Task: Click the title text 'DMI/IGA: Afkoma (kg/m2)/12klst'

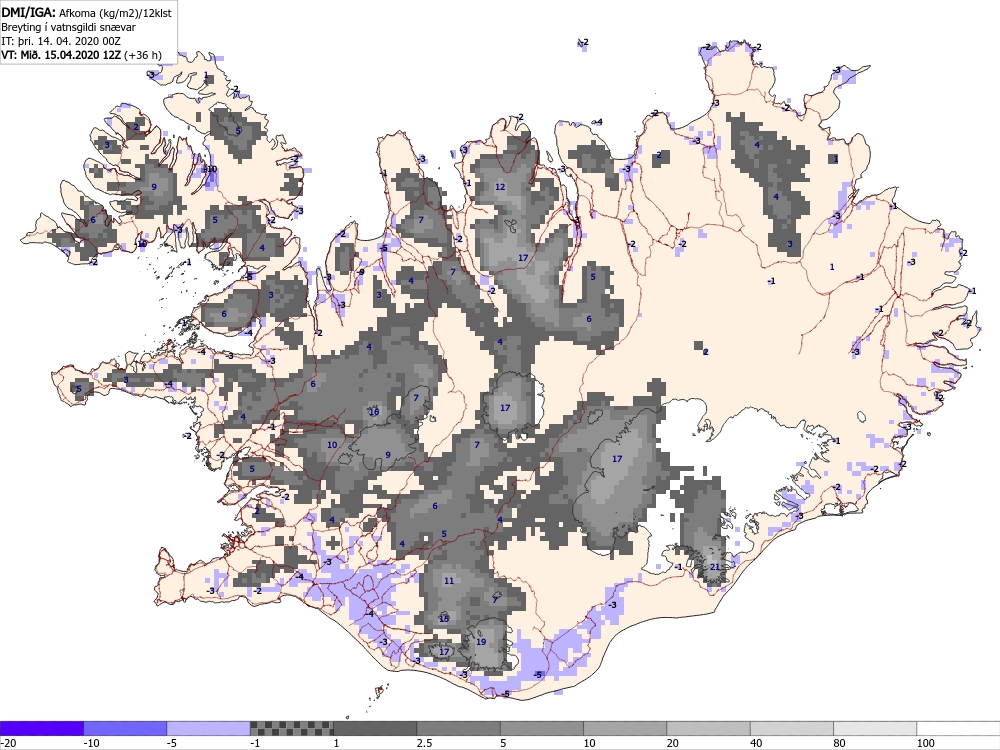Action: [86, 13]
